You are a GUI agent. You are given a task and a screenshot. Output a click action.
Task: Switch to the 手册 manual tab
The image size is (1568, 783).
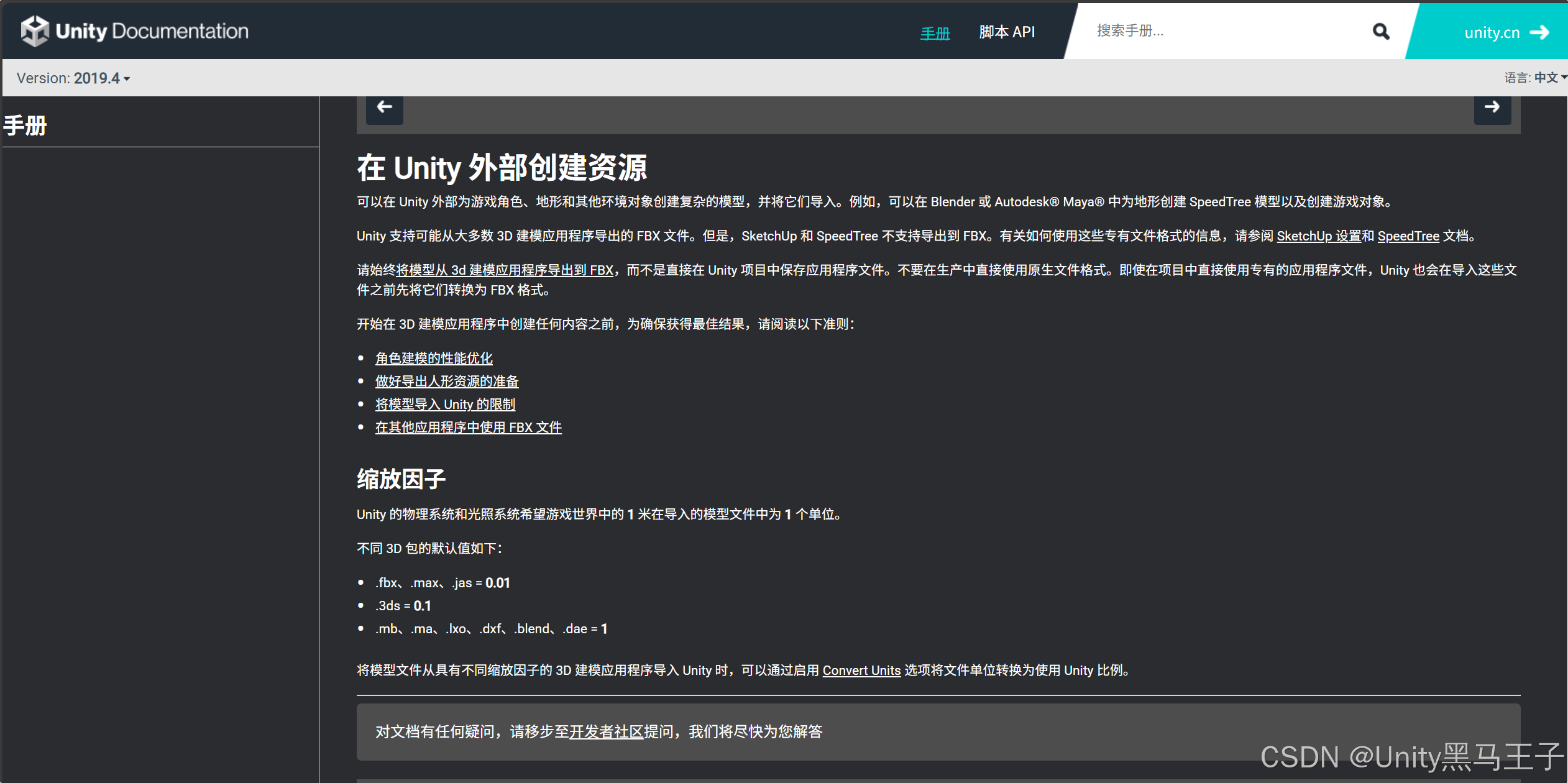pyautogui.click(x=935, y=33)
